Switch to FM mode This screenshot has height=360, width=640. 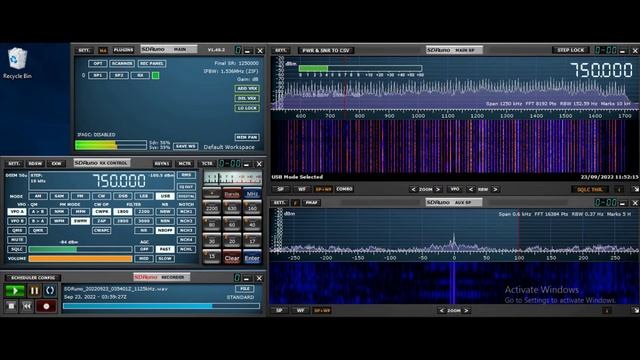[x=80, y=196]
